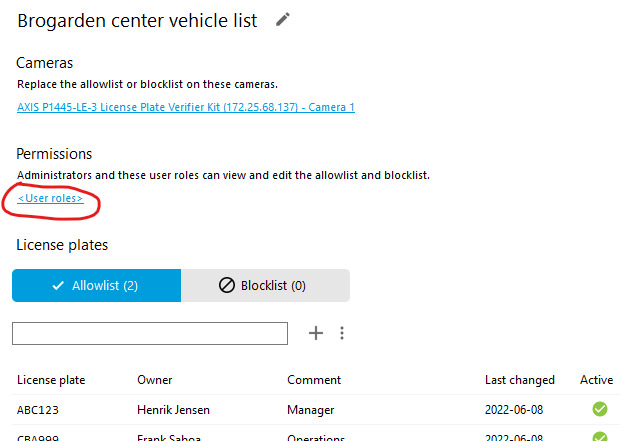Switch to the Blocklist (0) tab

[x=265, y=285]
